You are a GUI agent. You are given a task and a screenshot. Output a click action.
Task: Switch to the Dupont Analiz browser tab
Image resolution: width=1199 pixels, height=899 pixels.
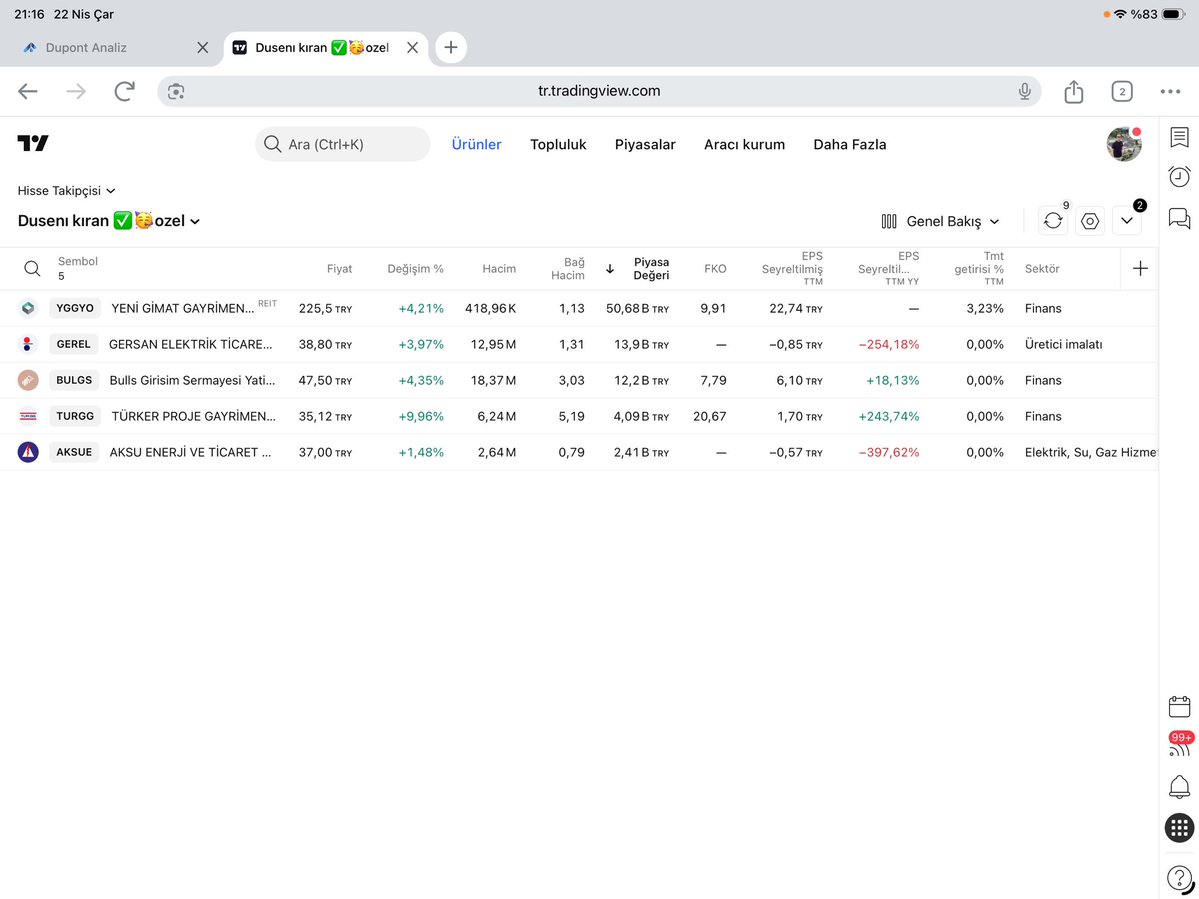tap(112, 47)
